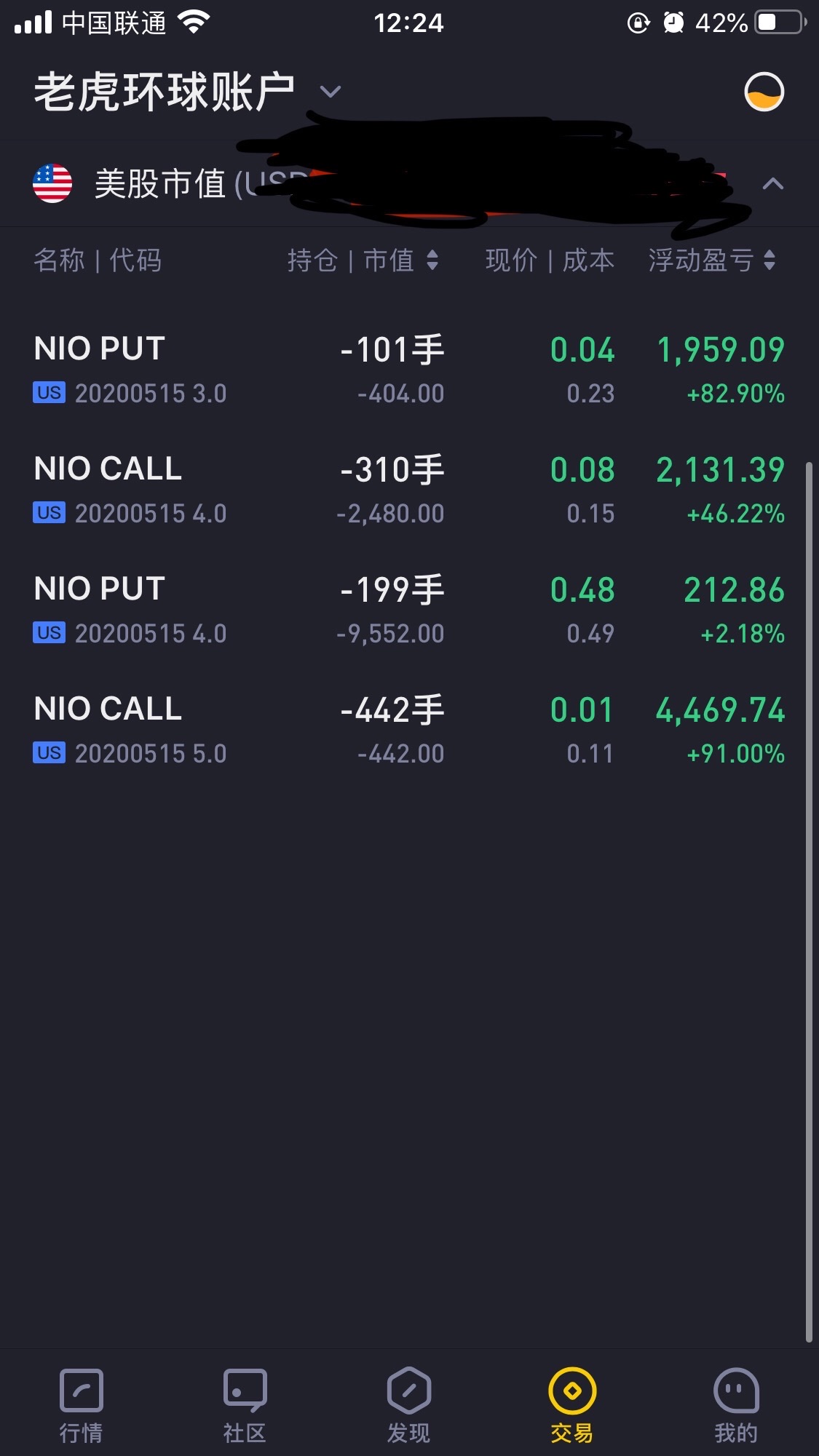
Task: Click the 现价 | 成本 column header
Action: (550, 260)
